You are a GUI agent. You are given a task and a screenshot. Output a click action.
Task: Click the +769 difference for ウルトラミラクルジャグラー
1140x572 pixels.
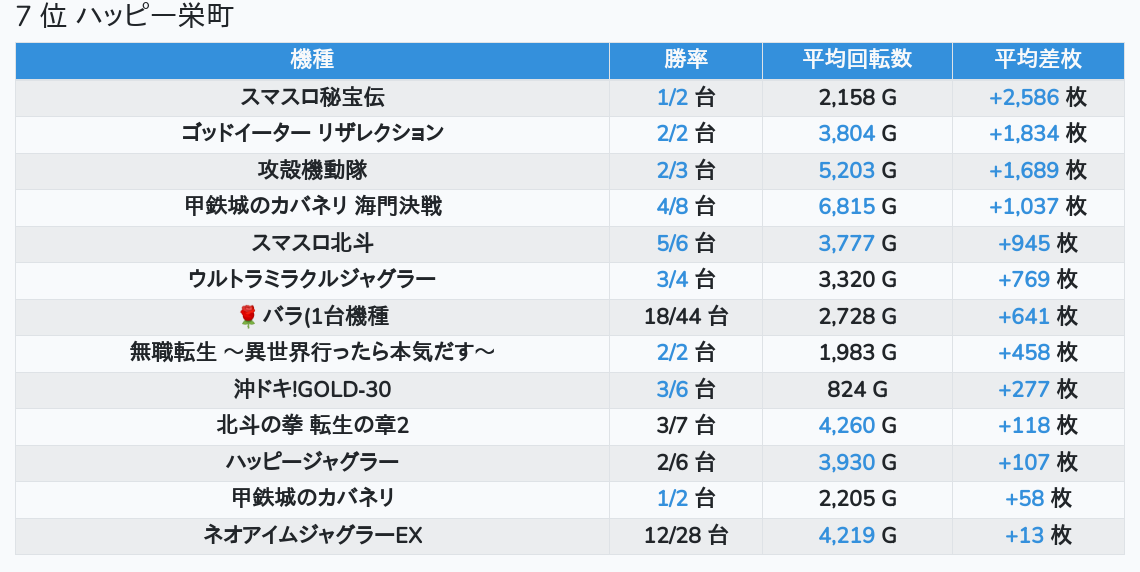[x=1024, y=279]
